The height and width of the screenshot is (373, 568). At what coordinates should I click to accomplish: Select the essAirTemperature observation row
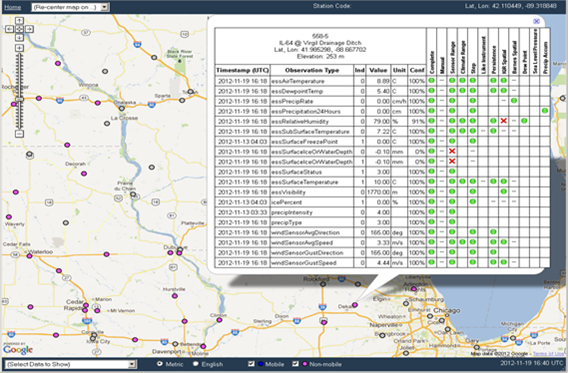click(x=382, y=81)
